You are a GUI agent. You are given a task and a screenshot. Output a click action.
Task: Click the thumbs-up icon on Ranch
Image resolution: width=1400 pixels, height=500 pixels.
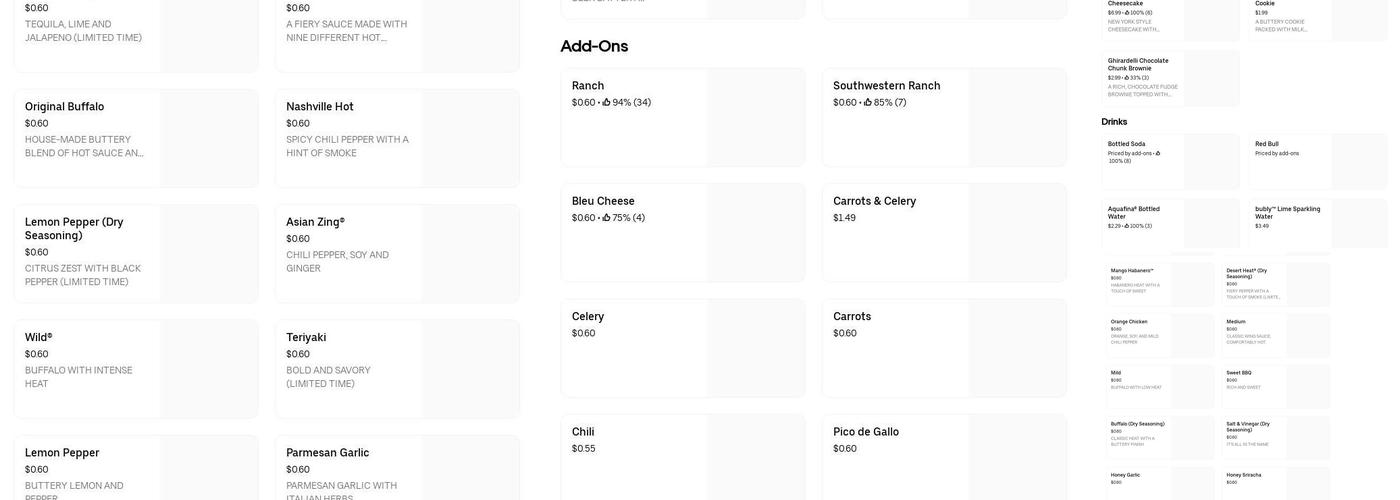[606, 102]
